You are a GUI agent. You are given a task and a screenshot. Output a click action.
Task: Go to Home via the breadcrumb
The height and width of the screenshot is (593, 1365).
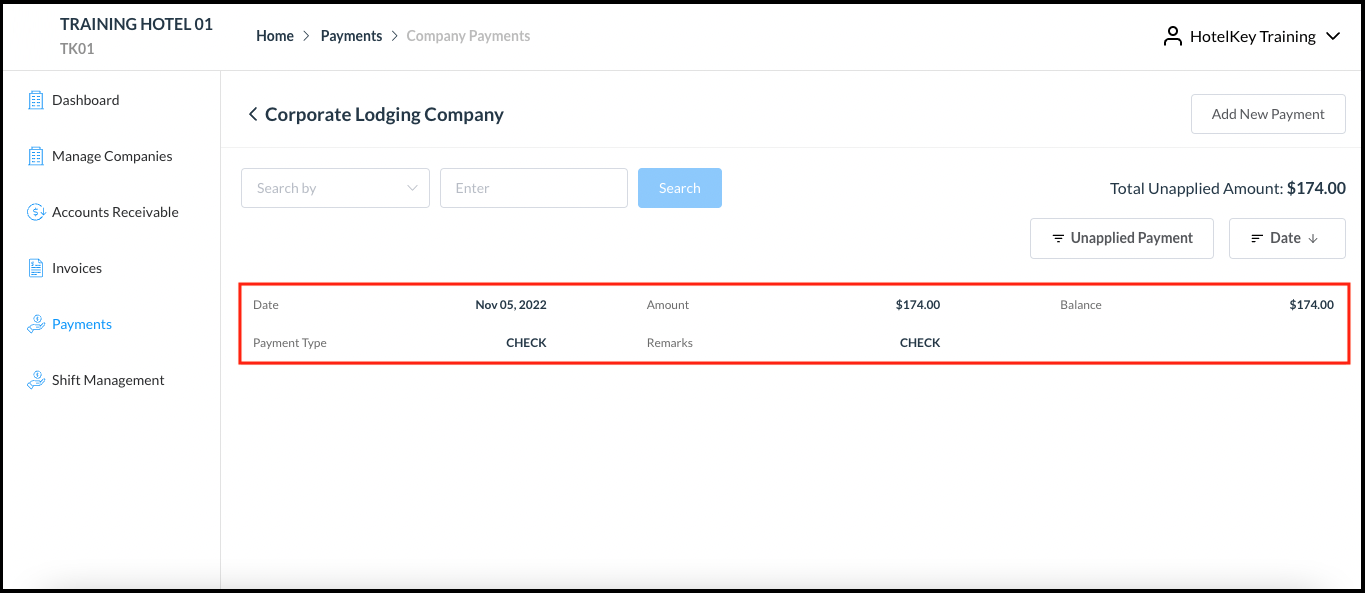[x=274, y=35]
